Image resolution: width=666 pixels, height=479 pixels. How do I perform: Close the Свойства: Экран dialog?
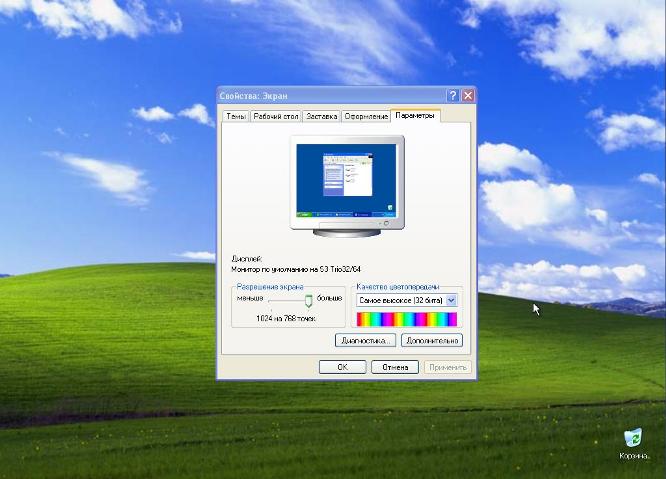pos(468,96)
